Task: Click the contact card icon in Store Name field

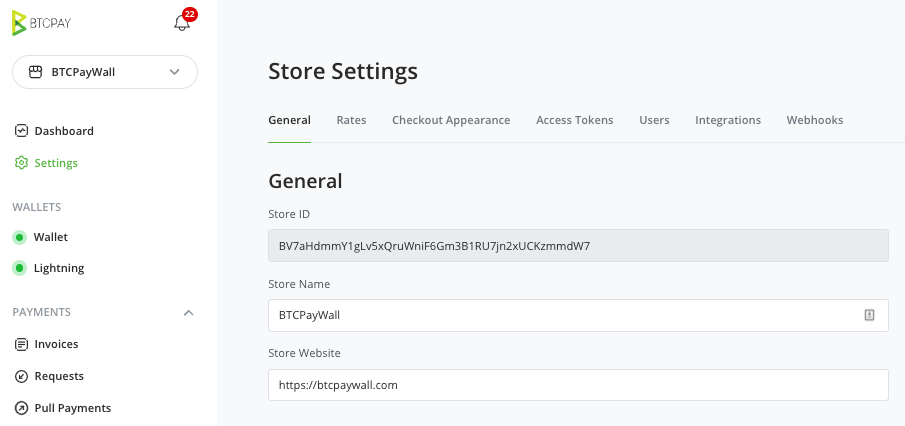Action: [869, 315]
